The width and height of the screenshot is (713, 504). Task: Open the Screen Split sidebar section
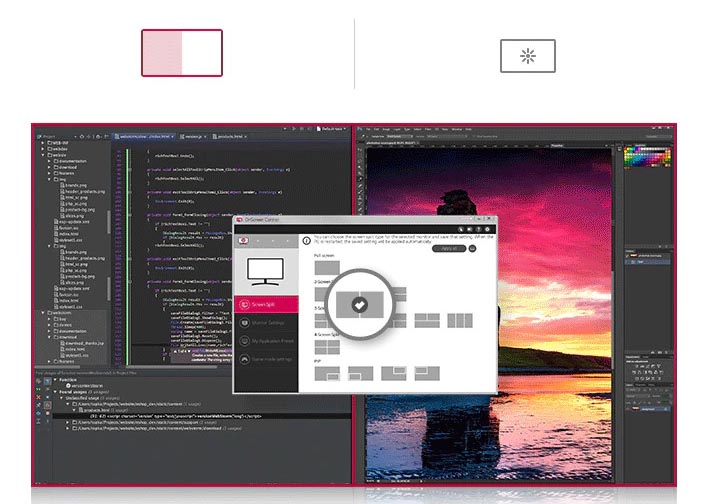click(266, 304)
